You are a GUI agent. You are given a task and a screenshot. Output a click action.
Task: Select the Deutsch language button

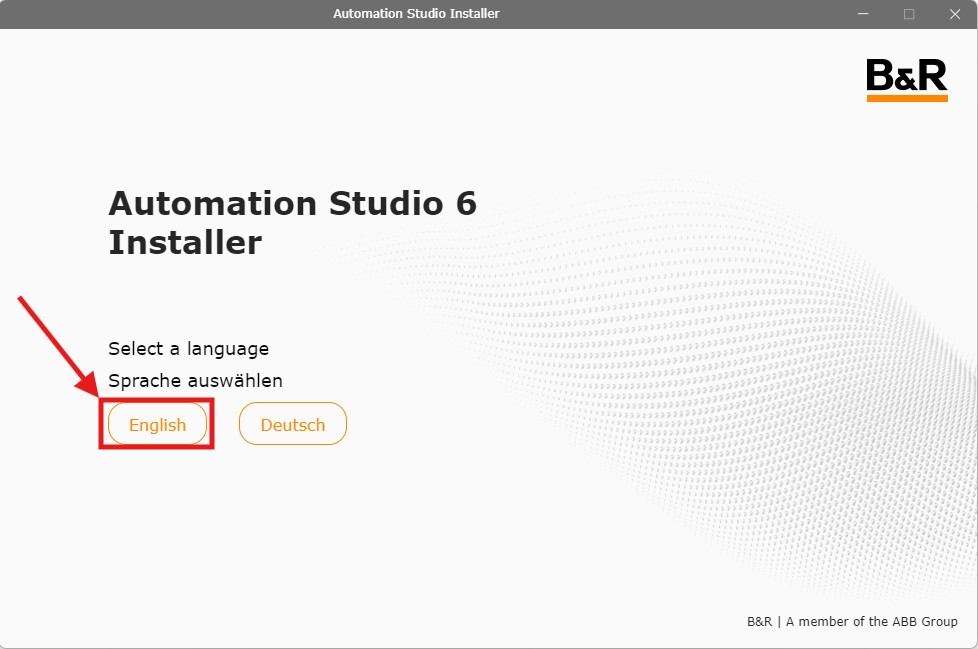coord(293,424)
